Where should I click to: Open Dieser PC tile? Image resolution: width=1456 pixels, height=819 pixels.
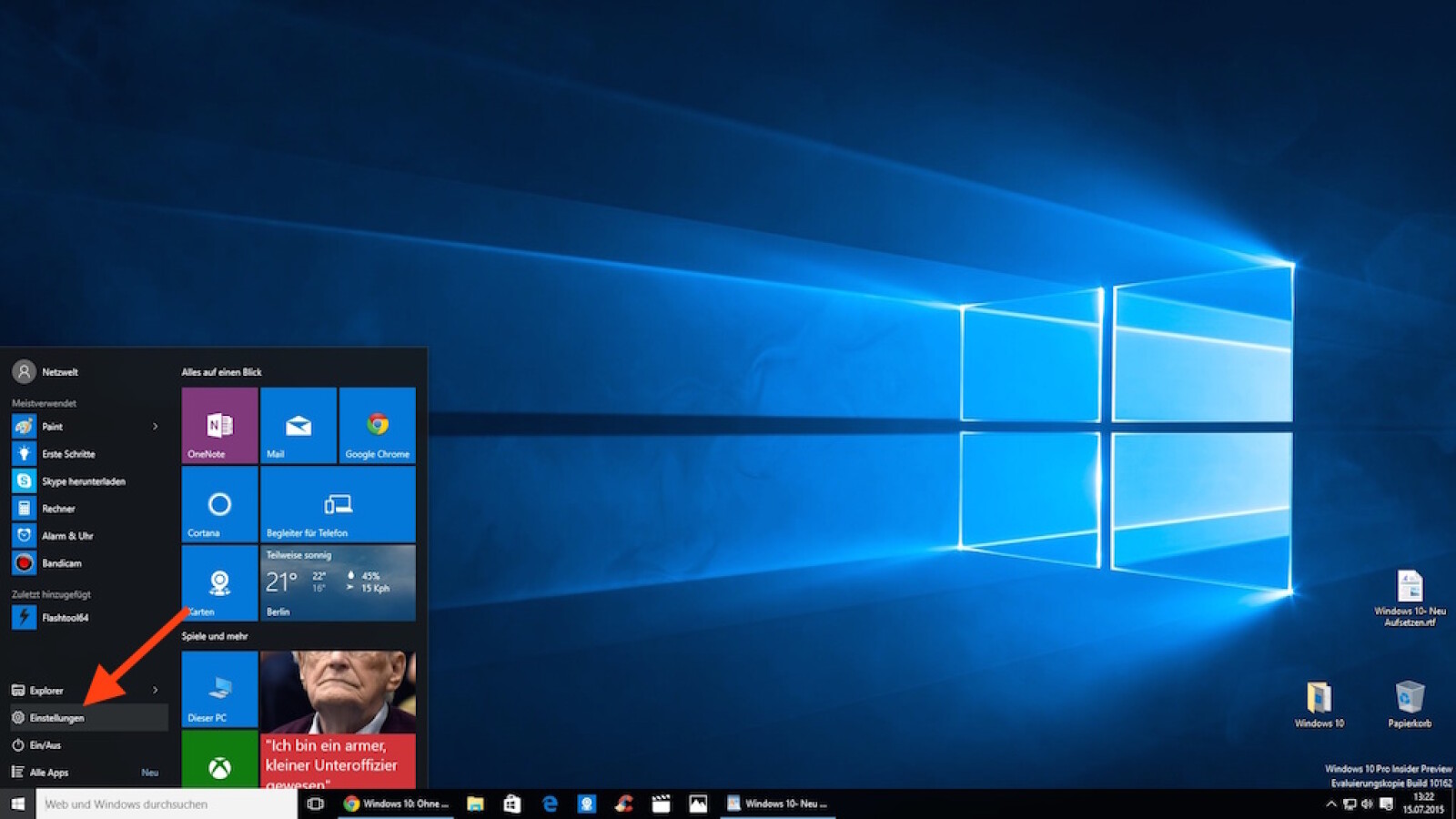(x=219, y=689)
